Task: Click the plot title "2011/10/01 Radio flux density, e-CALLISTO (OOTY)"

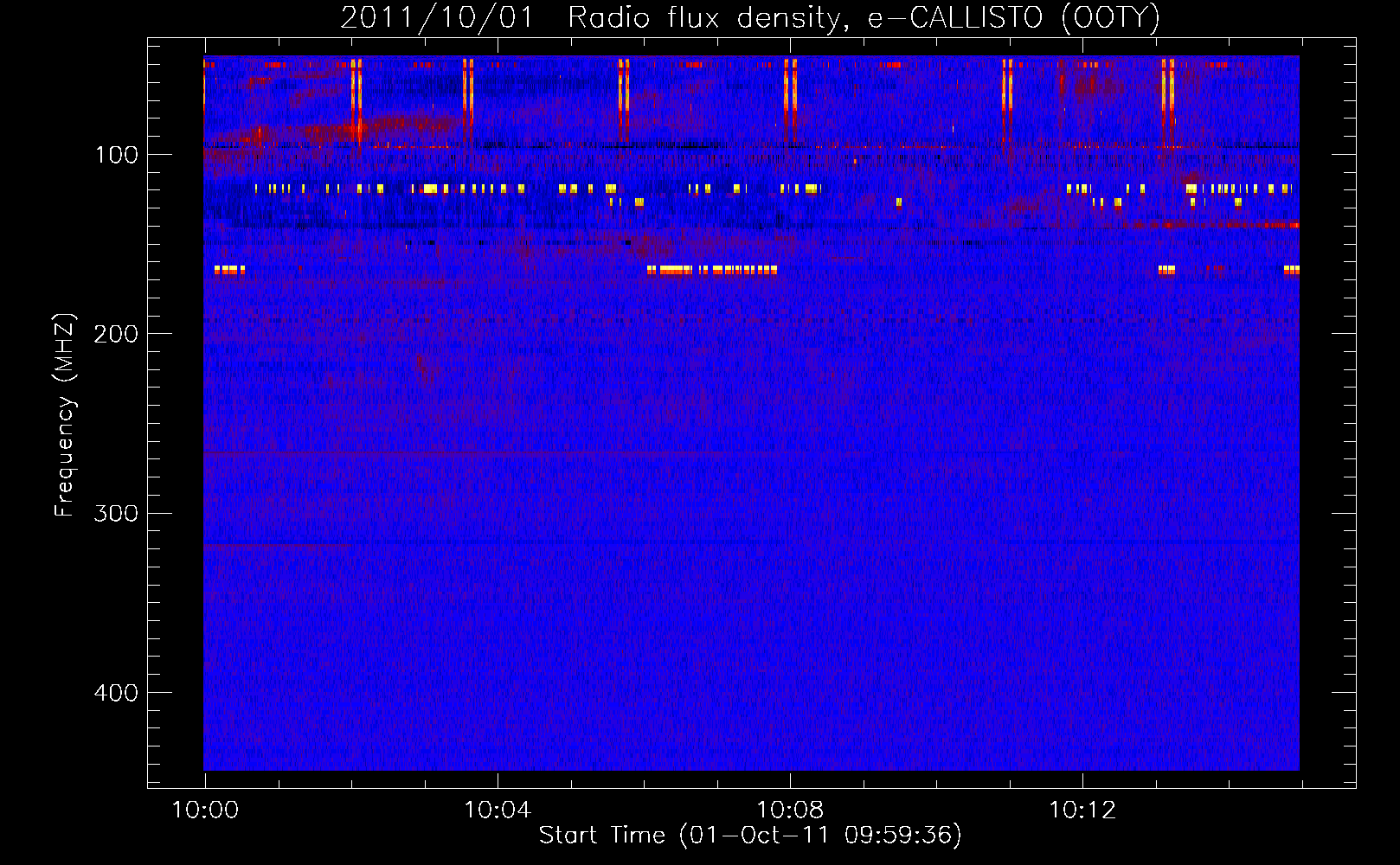Action: [x=750, y=18]
